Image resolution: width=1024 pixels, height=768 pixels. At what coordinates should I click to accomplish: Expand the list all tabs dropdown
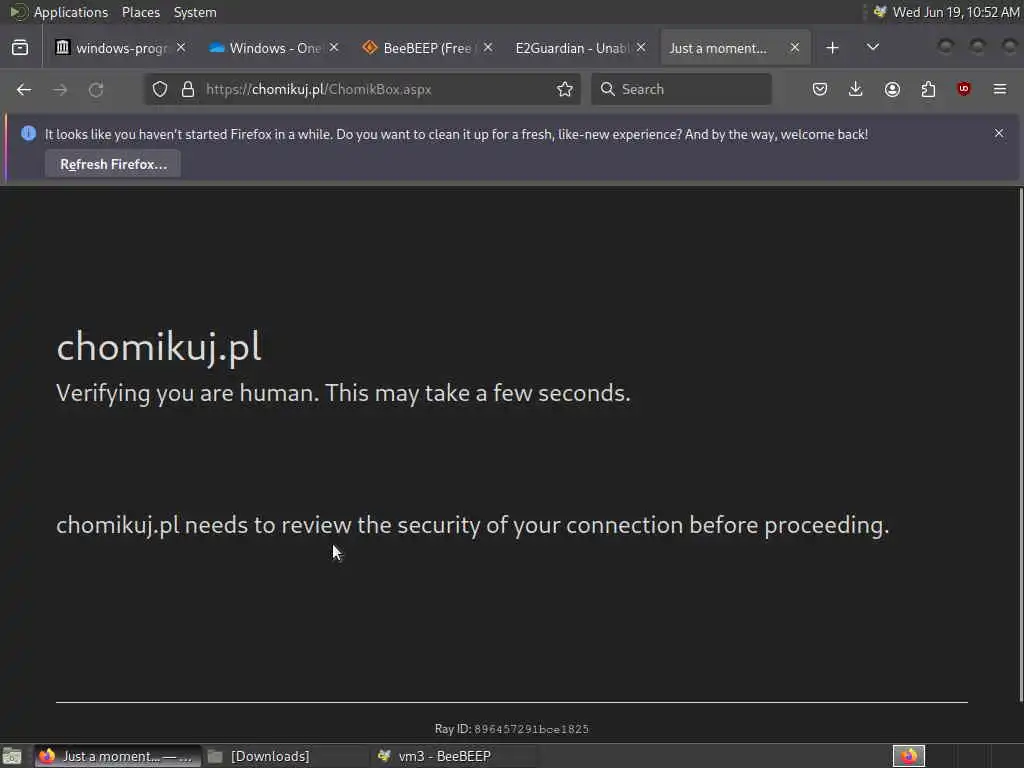click(872, 48)
